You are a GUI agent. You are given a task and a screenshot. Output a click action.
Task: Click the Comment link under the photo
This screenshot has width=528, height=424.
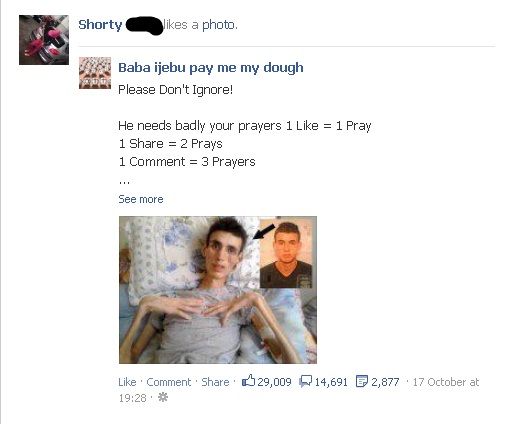click(x=169, y=382)
